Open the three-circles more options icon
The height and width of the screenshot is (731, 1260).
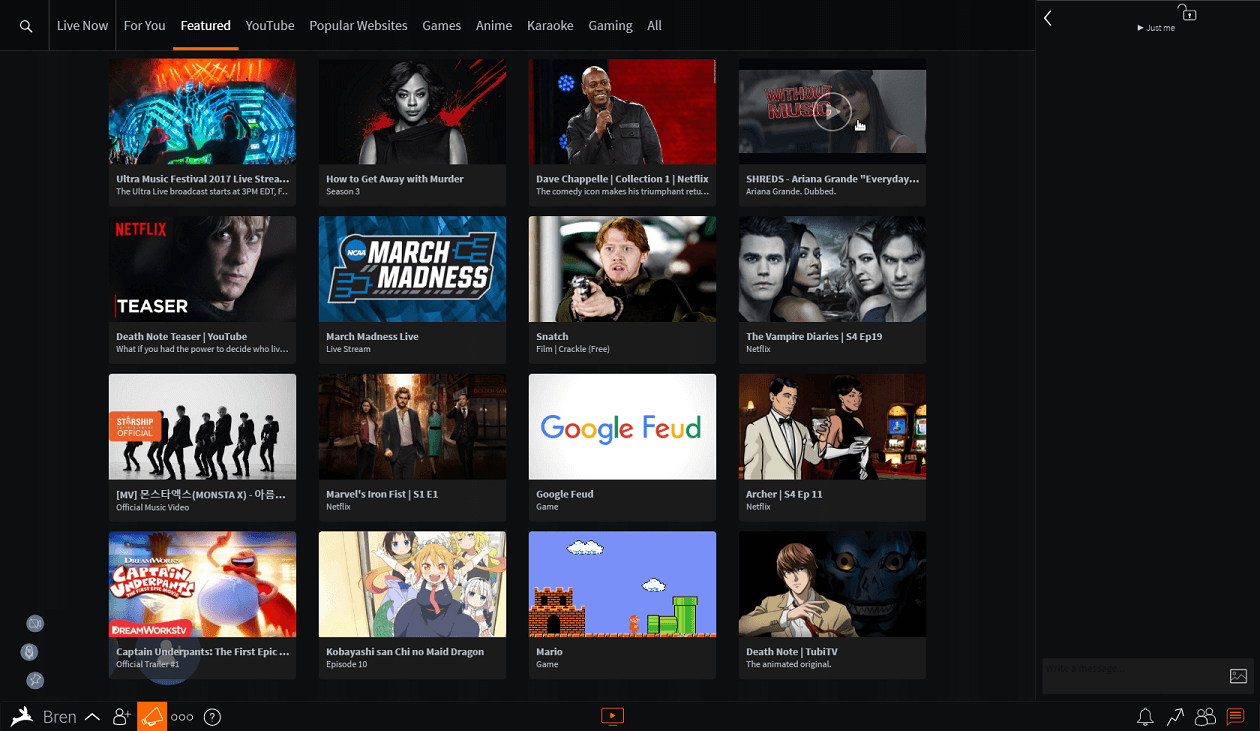click(182, 717)
